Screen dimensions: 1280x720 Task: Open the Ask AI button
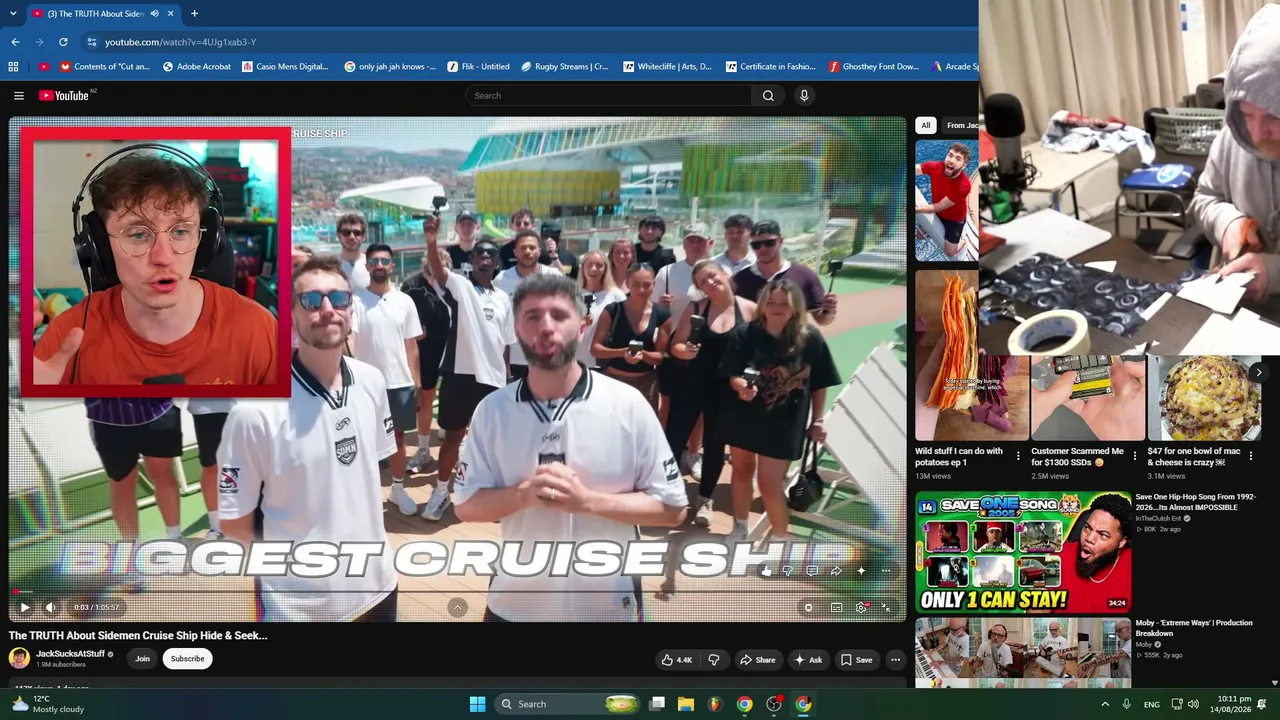[808, 660]
